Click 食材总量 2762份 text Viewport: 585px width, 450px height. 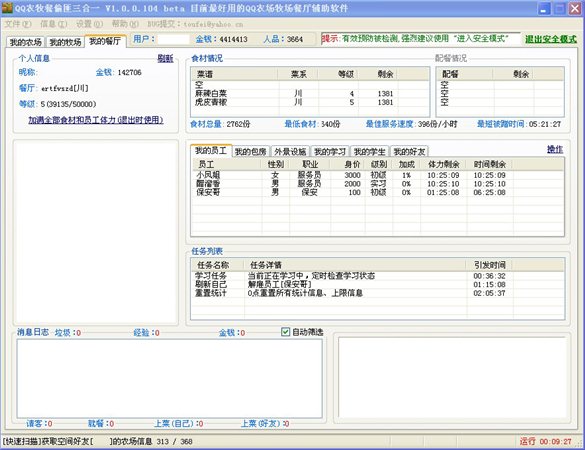pos(220,124)
